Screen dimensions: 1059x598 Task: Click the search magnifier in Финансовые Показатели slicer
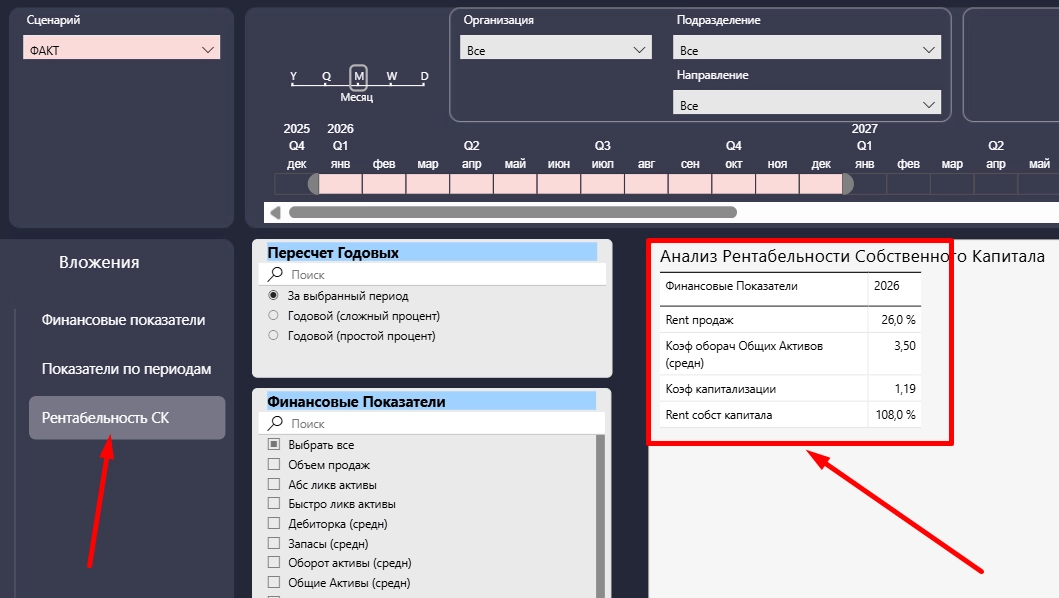click(275, 423)
